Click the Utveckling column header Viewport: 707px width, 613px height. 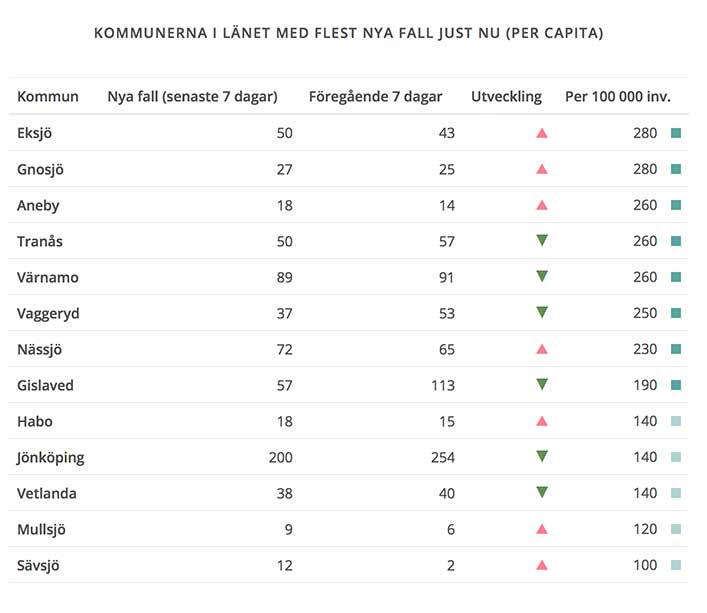pyautogui.click(x=506, y=97)
